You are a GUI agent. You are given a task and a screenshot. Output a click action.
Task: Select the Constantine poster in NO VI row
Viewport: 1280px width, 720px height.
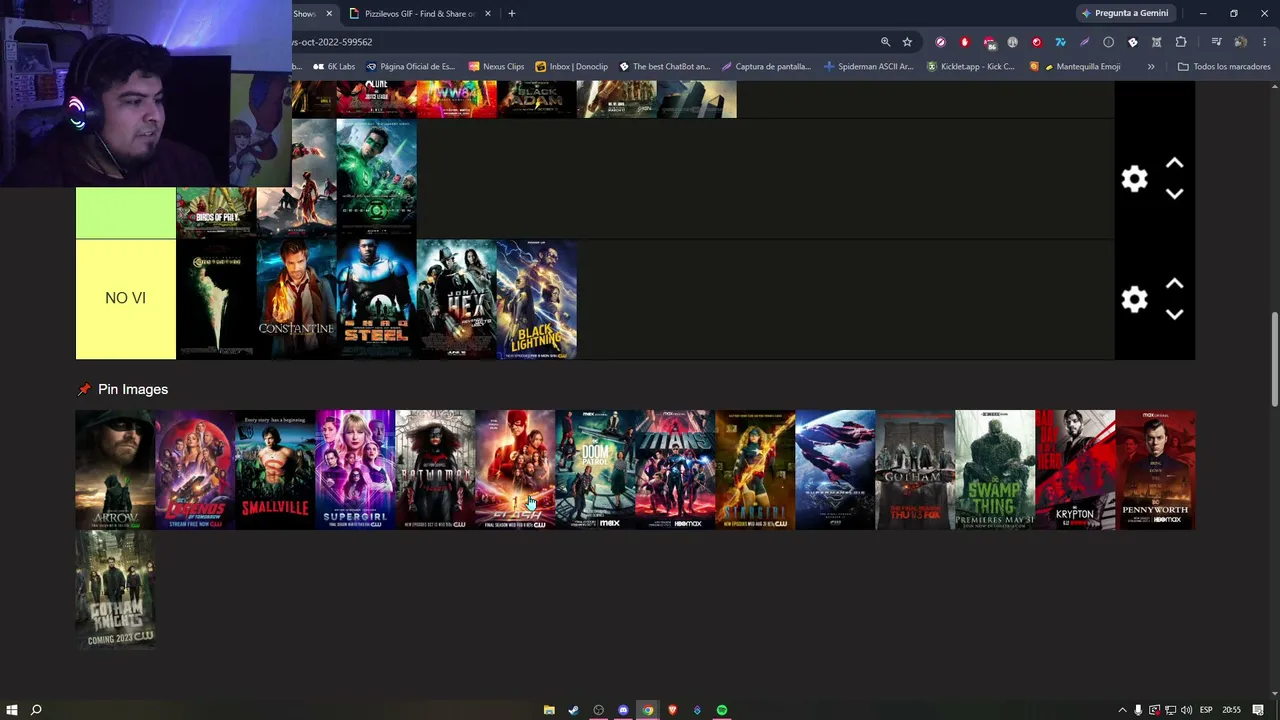pos(296,299)
